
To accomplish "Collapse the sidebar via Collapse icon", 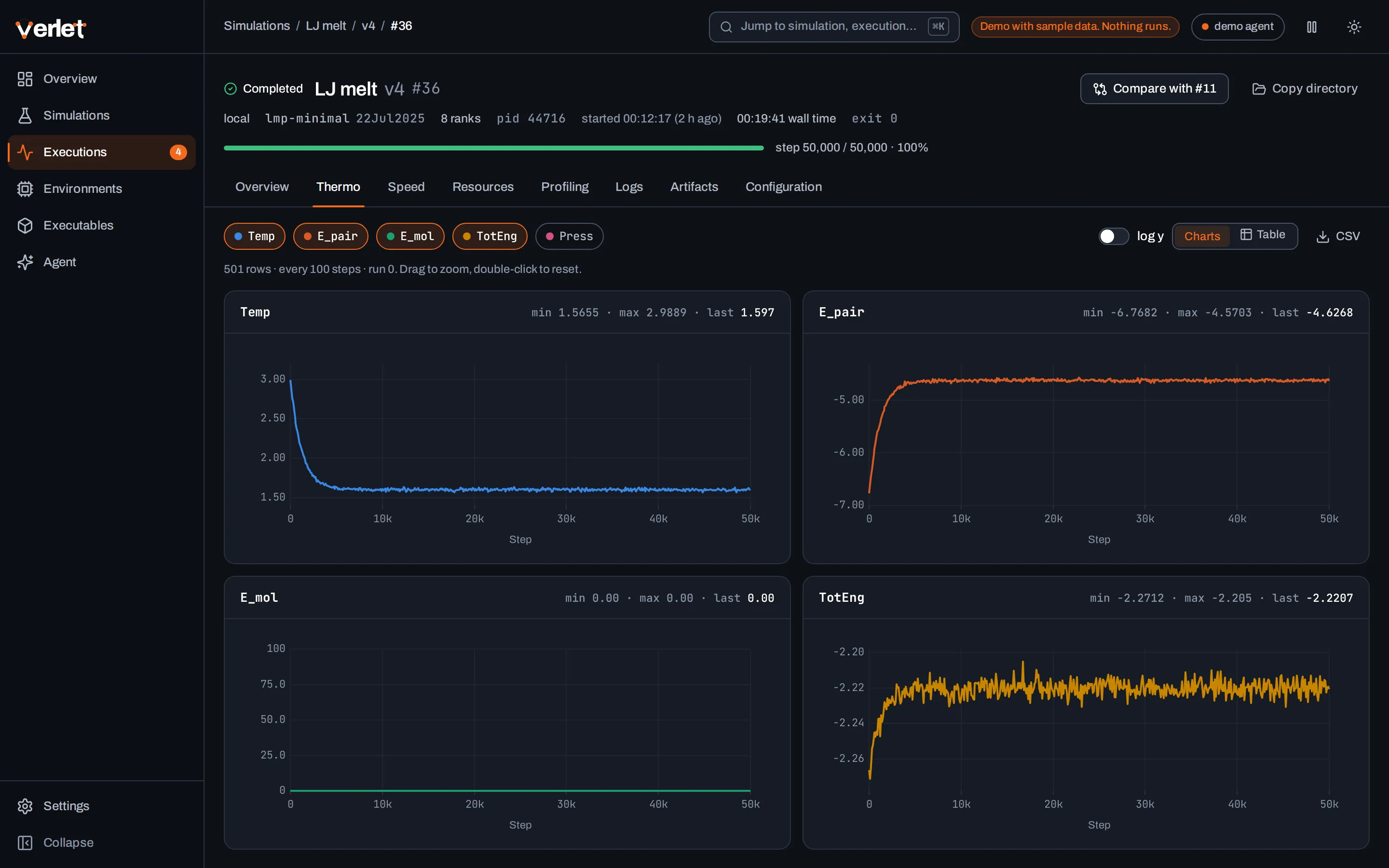I will (x=25, y=843).
